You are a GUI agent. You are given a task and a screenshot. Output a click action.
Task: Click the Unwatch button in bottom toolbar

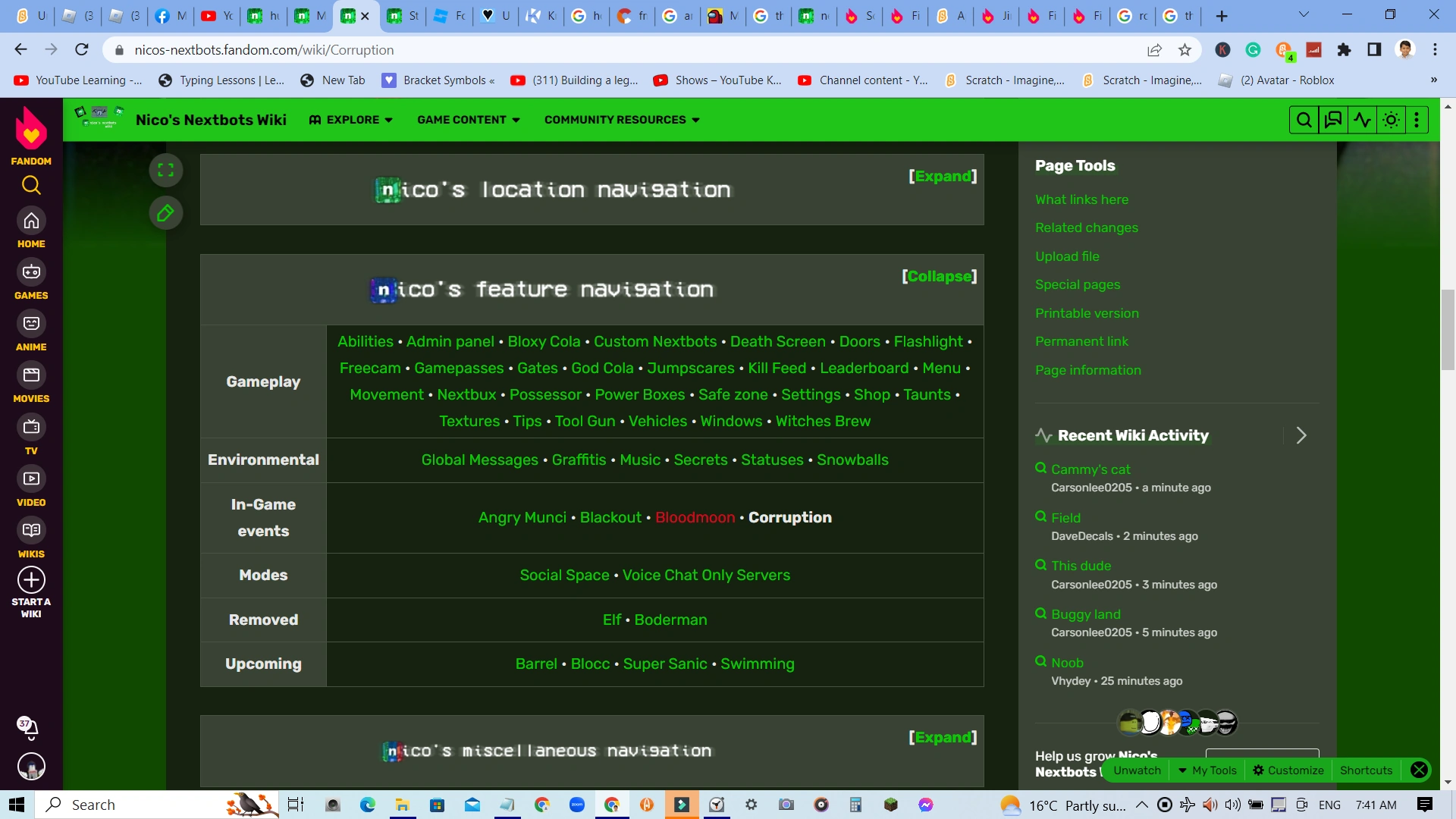point(1137,770)
